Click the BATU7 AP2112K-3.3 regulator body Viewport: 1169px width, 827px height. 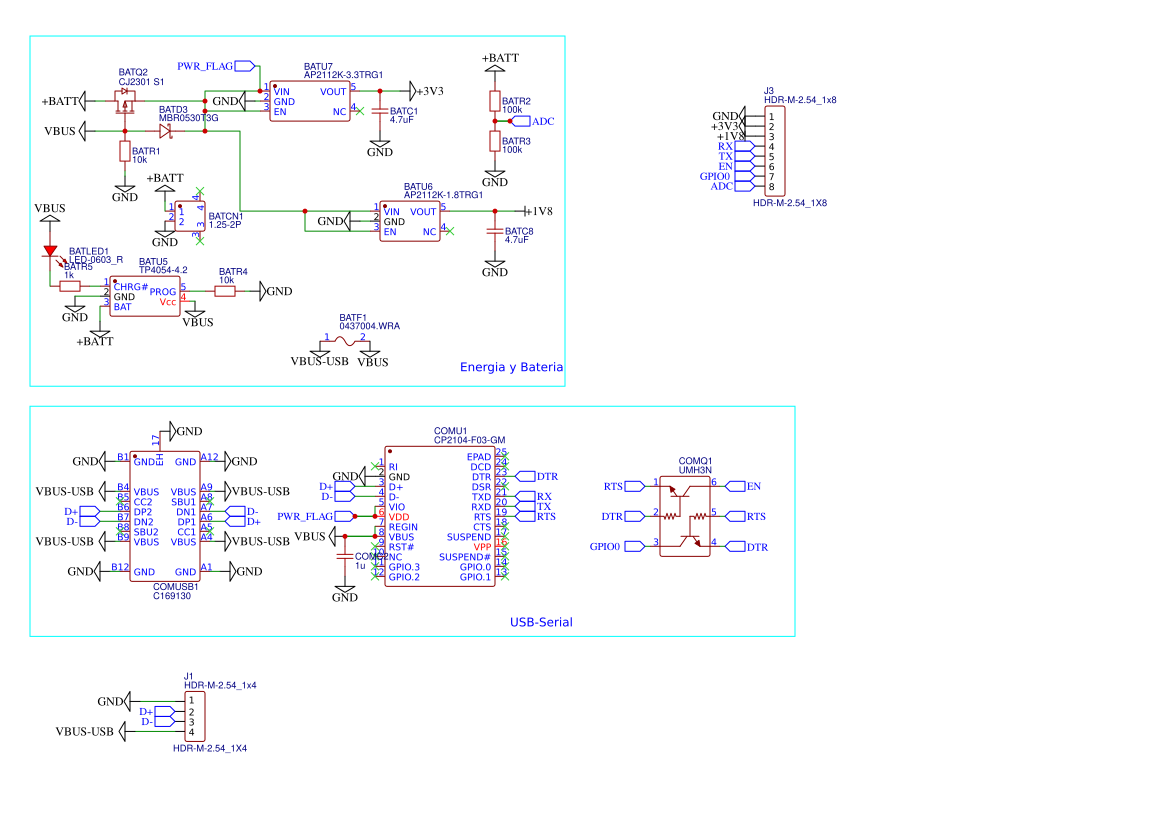coord(310,101)
